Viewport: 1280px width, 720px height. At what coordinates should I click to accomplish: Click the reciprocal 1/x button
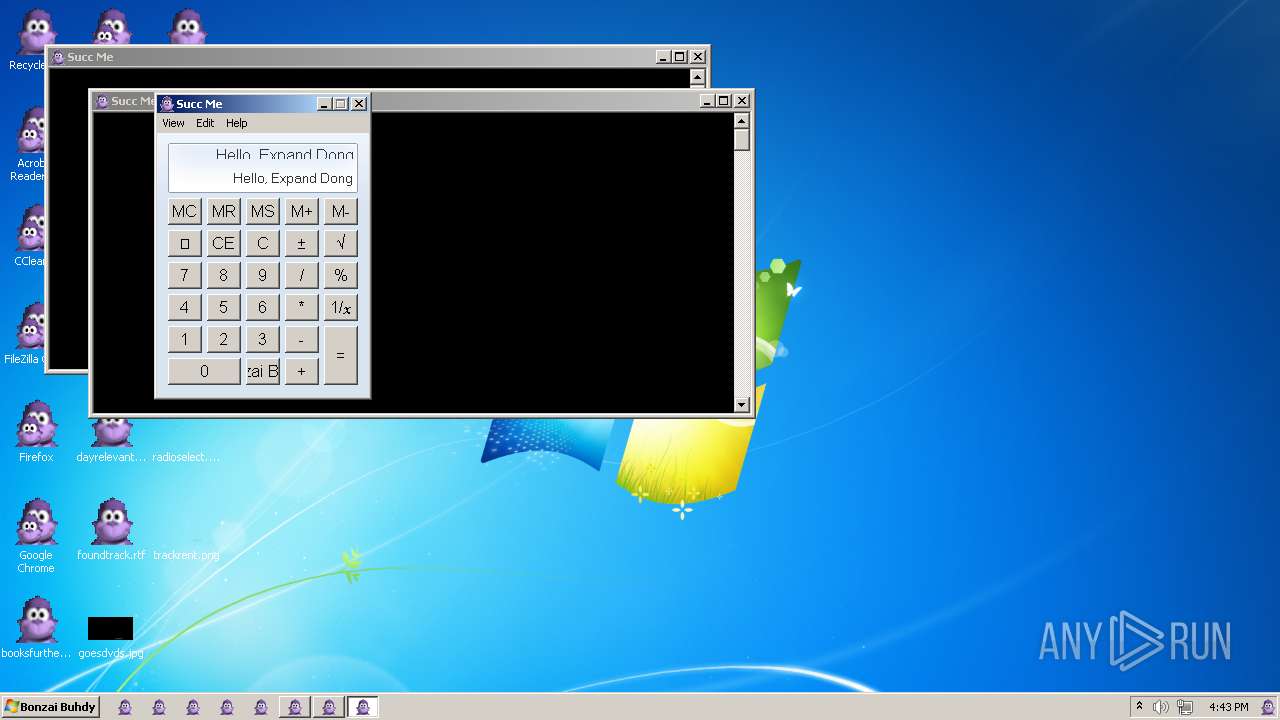click(340, 307)
